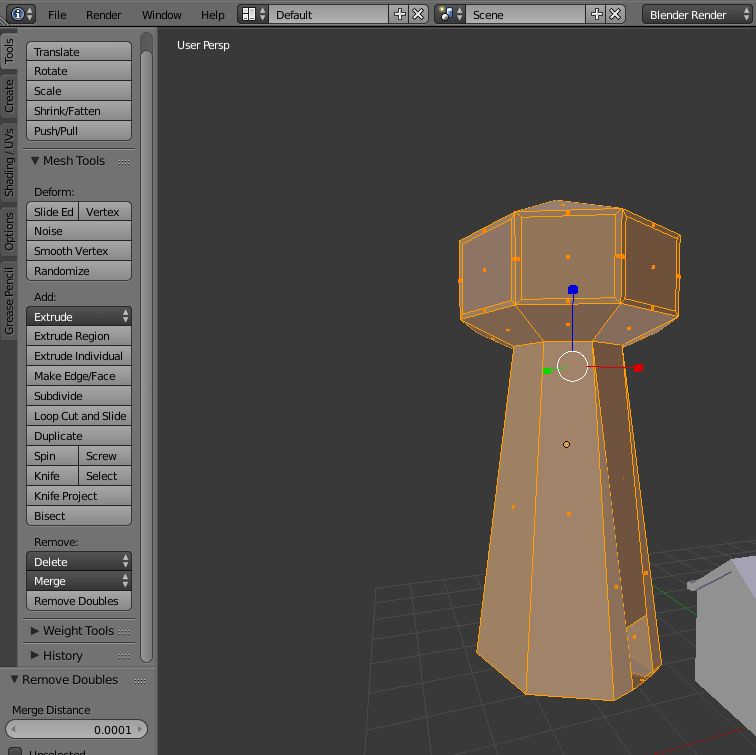Viewport: 756px width, 755px height.
Task: Click the Translate button
Action: [x=79, y=52]
